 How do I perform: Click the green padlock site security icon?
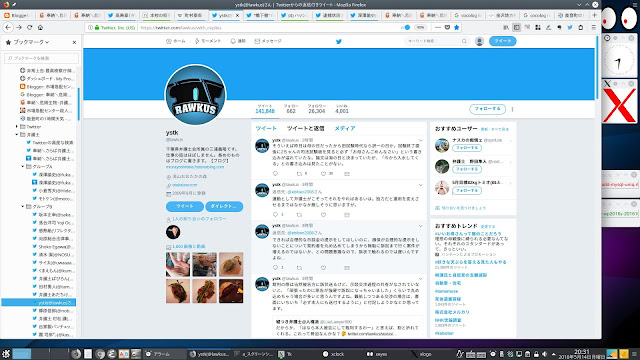pyautogui.click(x=97, y=28)
